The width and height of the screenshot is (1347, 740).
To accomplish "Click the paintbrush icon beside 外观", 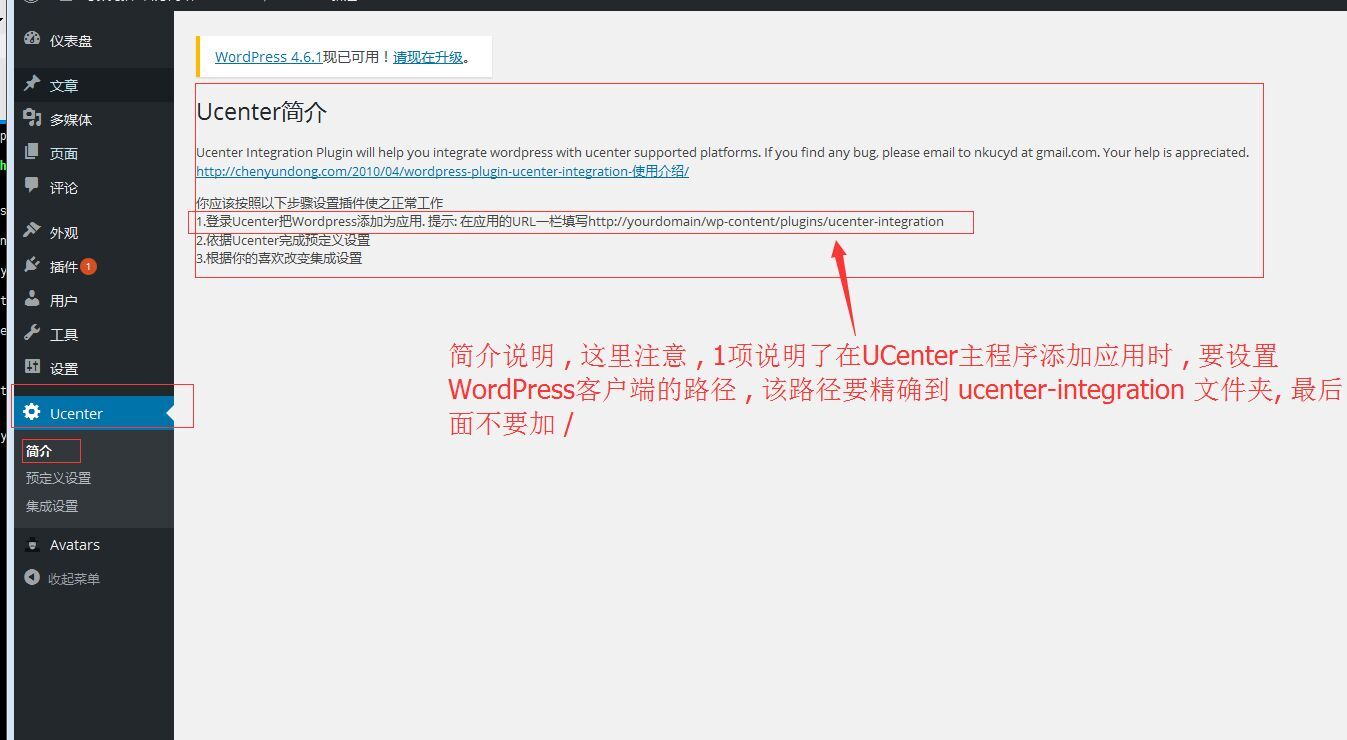I will click(32, 231).
